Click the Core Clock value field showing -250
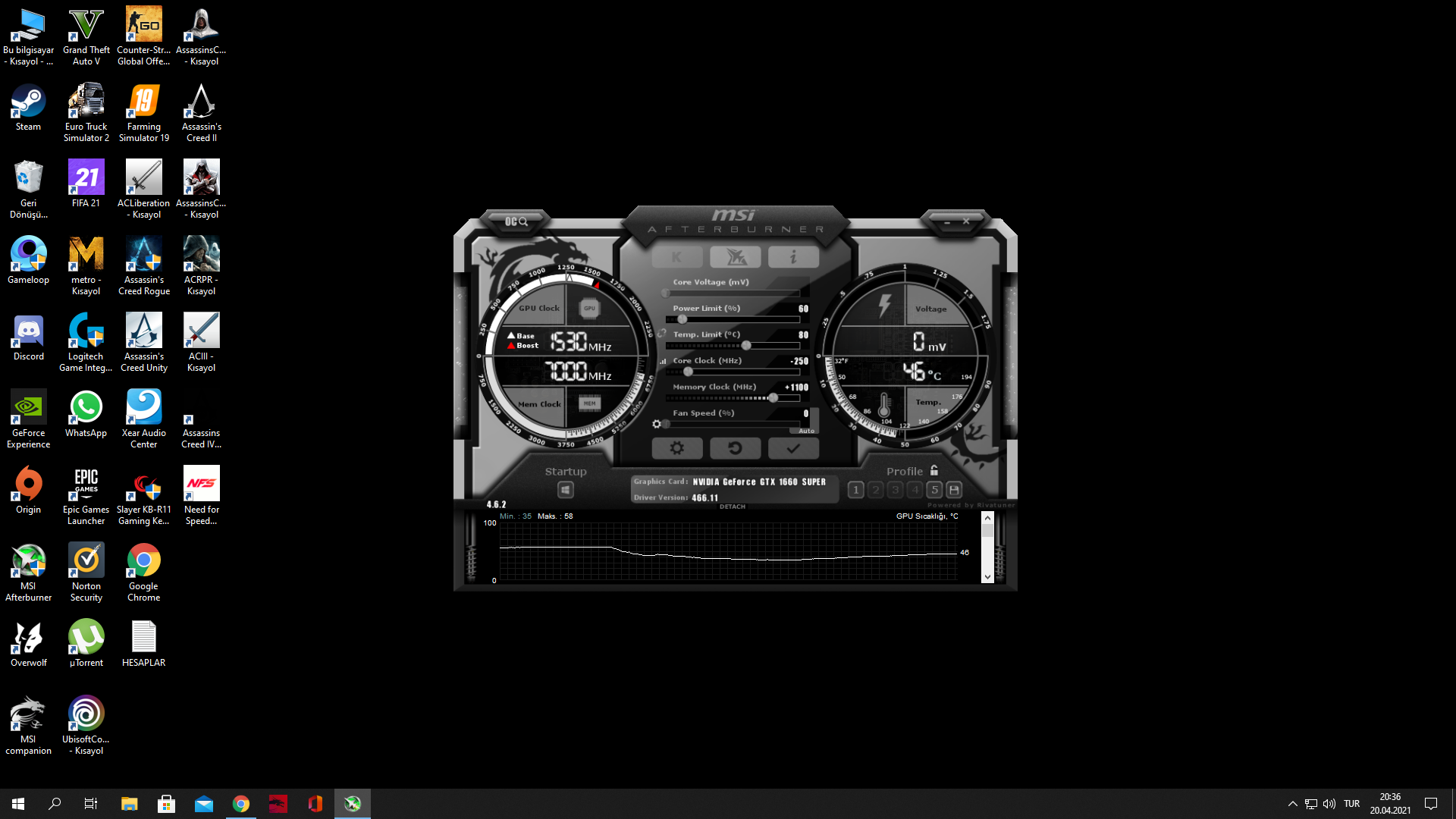 tap(799, 361)
